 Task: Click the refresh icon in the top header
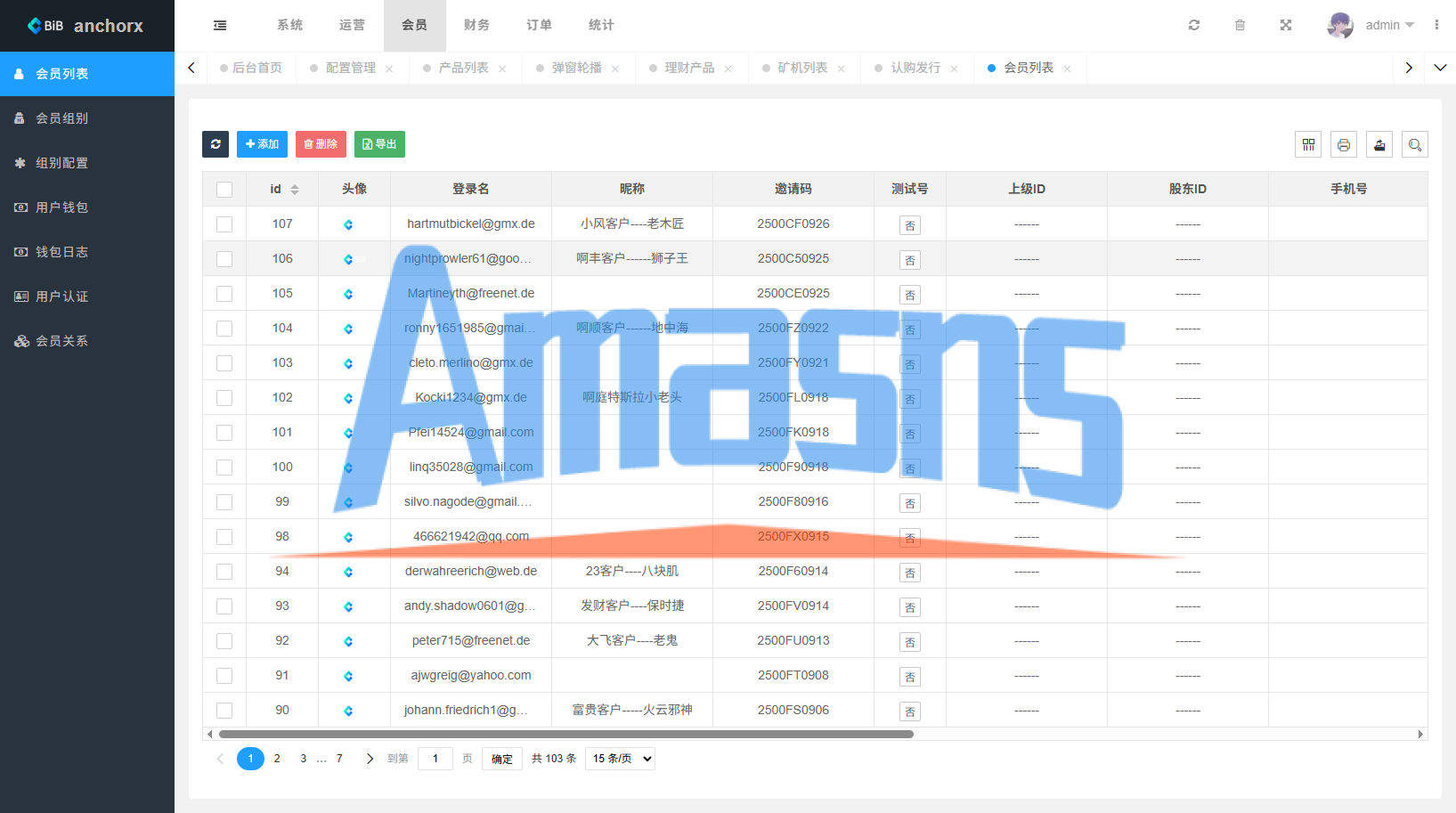pyautogui.click(x=1194, y=25)
